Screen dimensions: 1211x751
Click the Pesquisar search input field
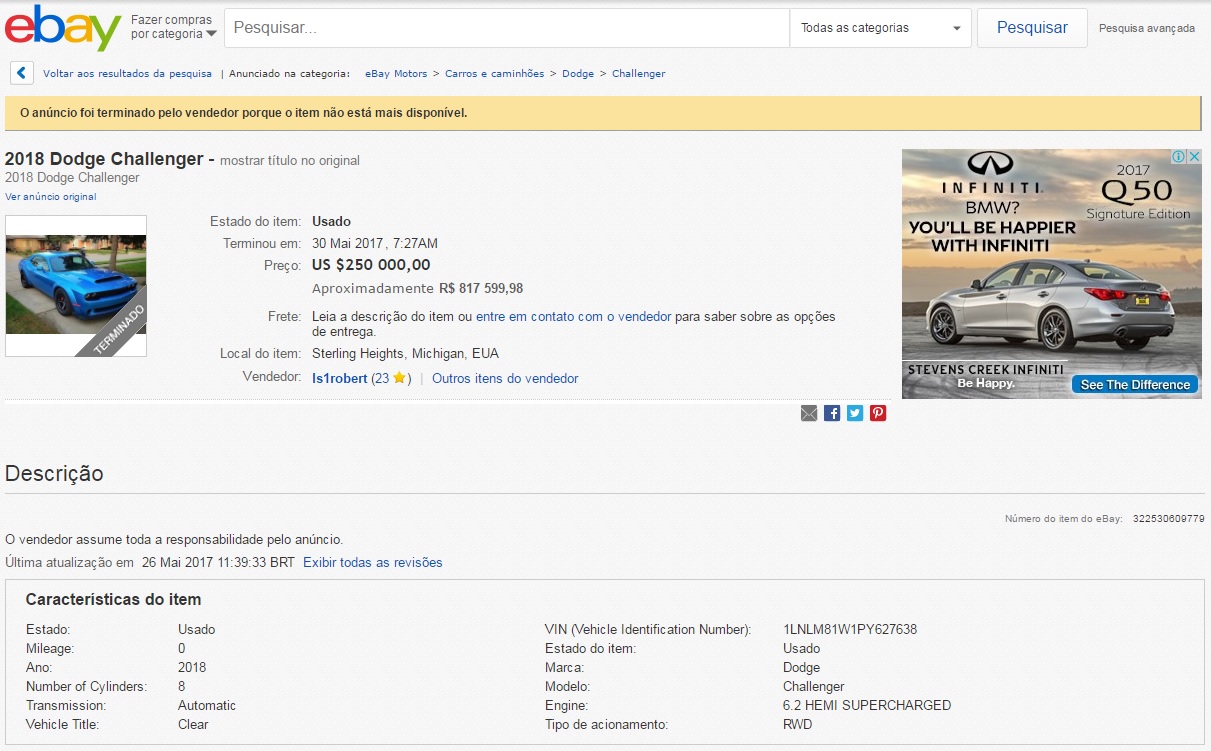pos(506,28)
